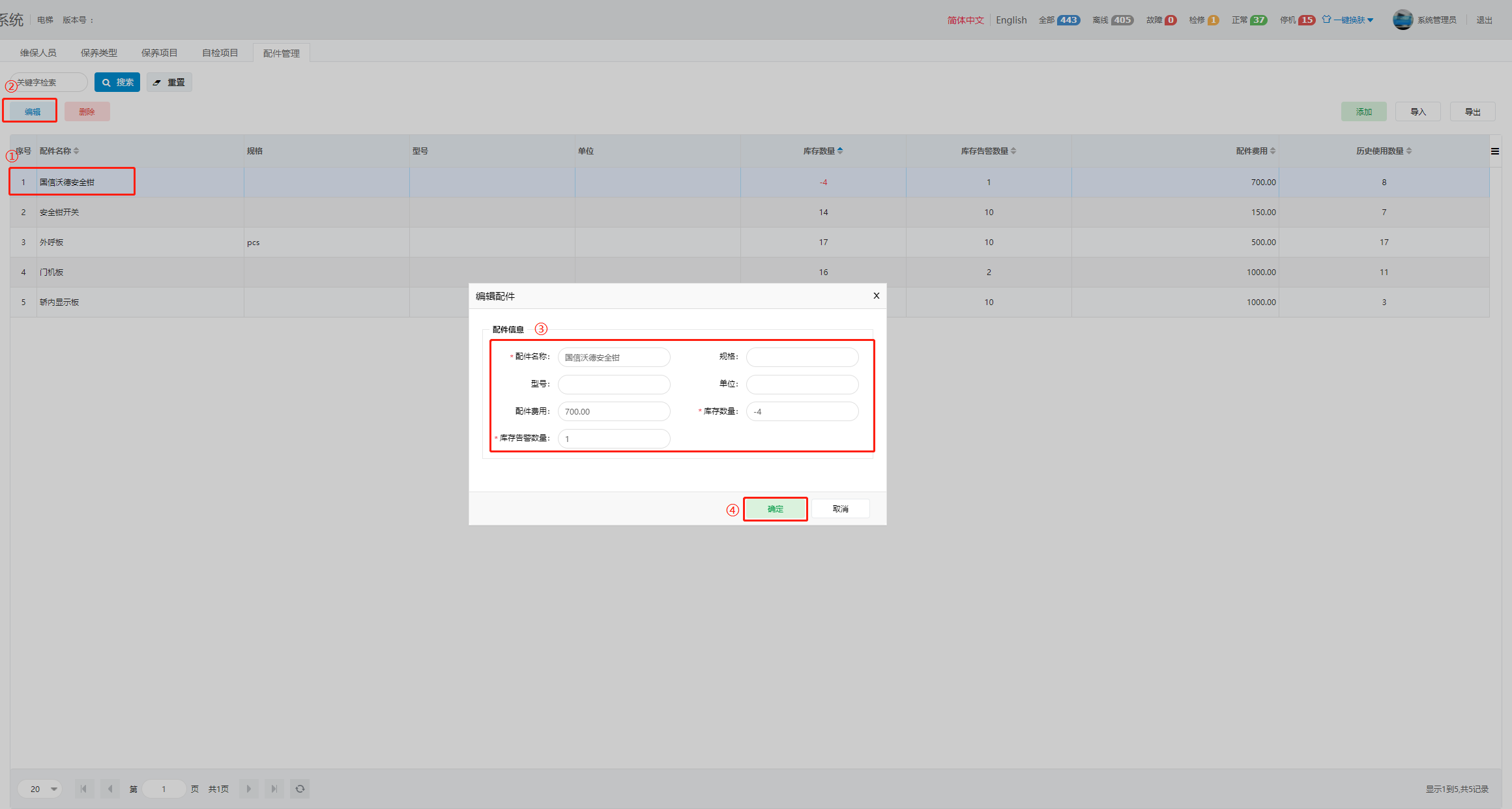Go to the previous page
Screen dimensions: 1512x809
pyautogui.click(x=110, y=789)
